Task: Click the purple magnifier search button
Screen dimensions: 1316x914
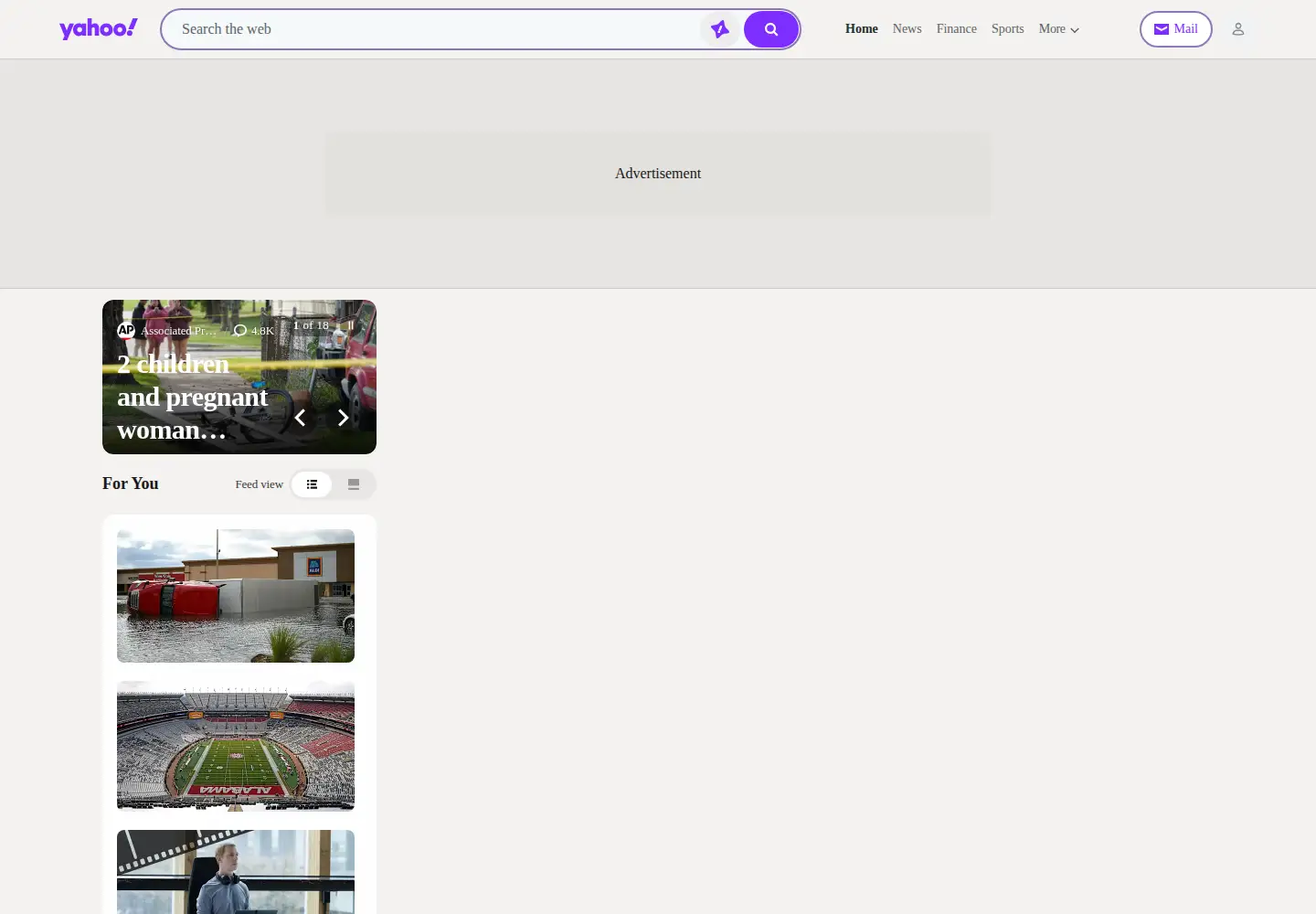Action: point(771,29)
